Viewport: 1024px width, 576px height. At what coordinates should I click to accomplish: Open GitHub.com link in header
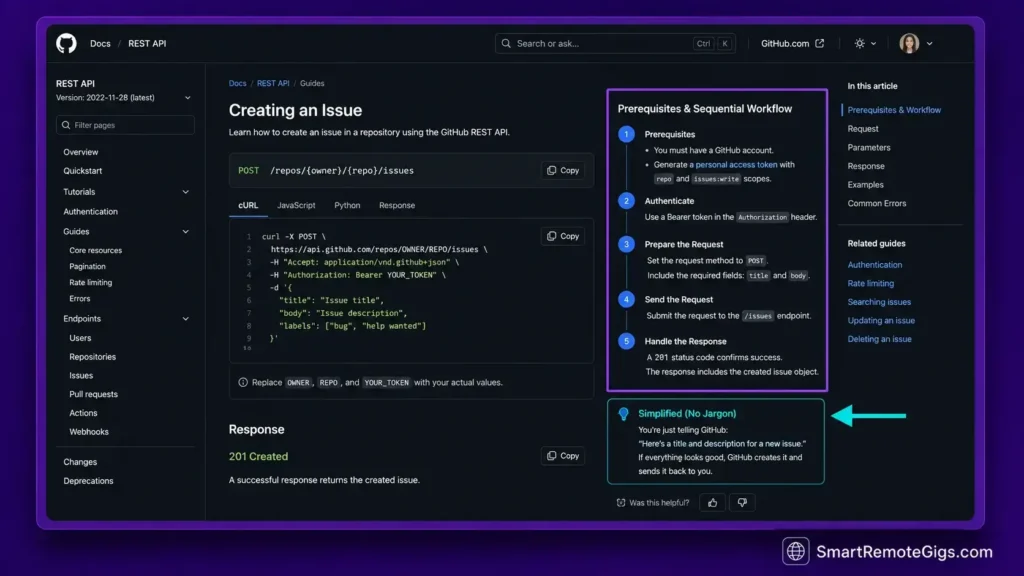(785, 43)
